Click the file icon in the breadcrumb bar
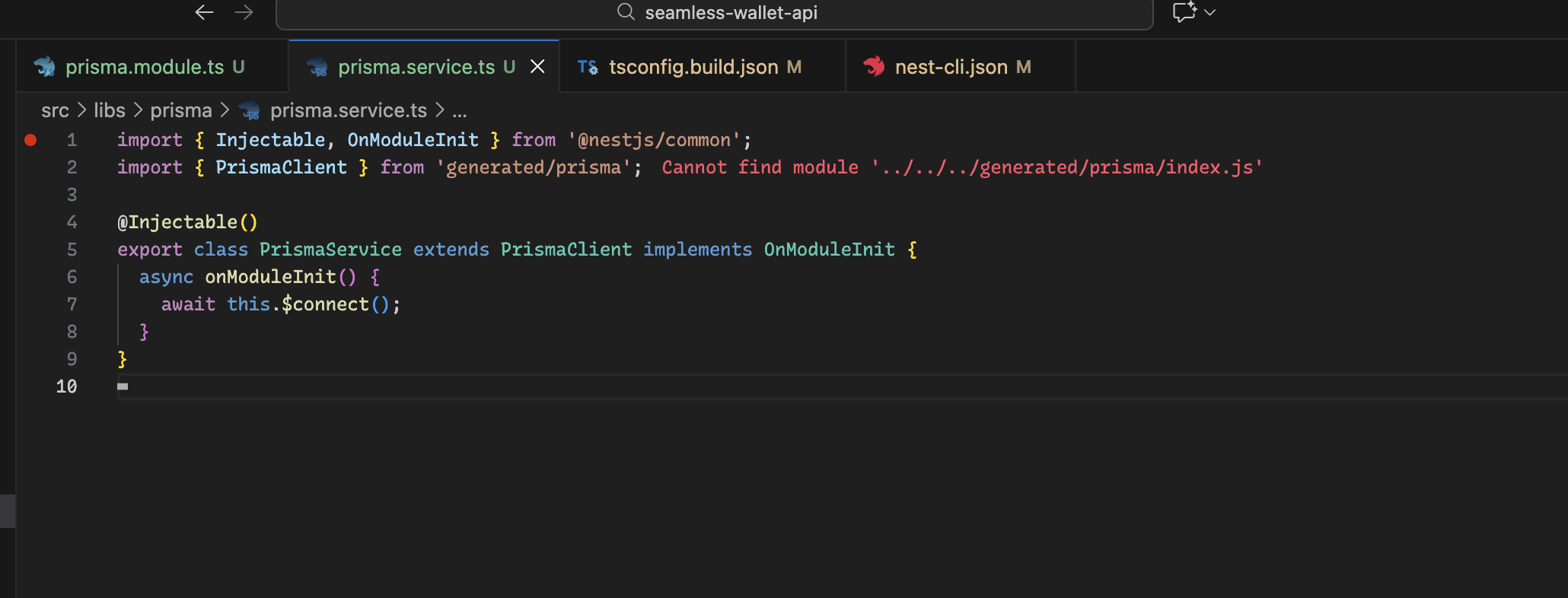This screenshot has width=1568, height=598. (x=250, y=111)
